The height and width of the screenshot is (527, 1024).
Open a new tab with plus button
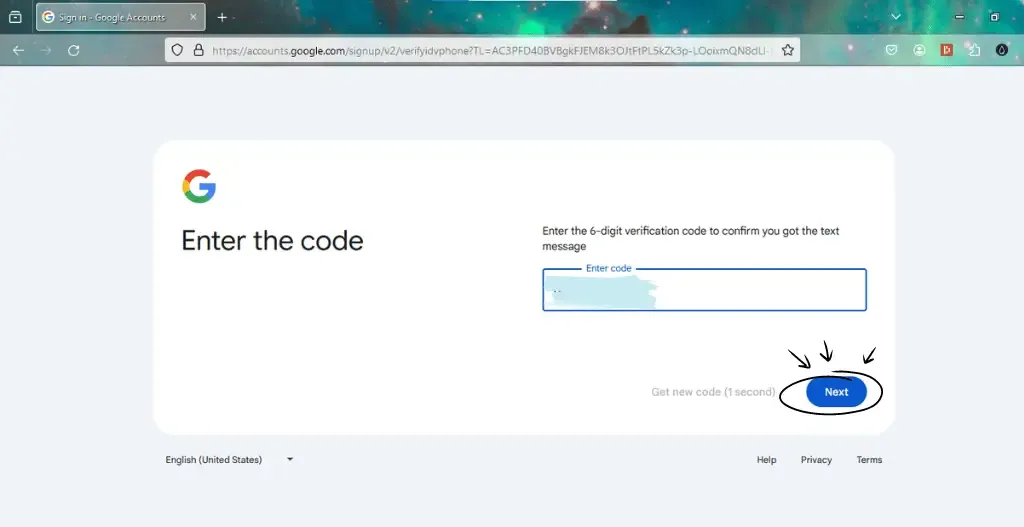(222, 17)
